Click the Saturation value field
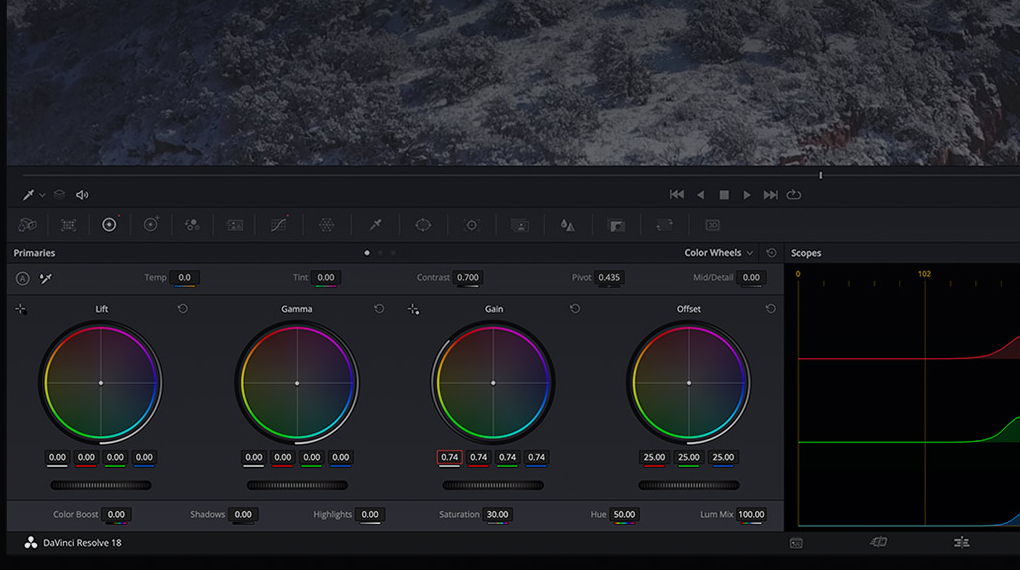This screenshot has width=1020, height=570. point(496,515)
